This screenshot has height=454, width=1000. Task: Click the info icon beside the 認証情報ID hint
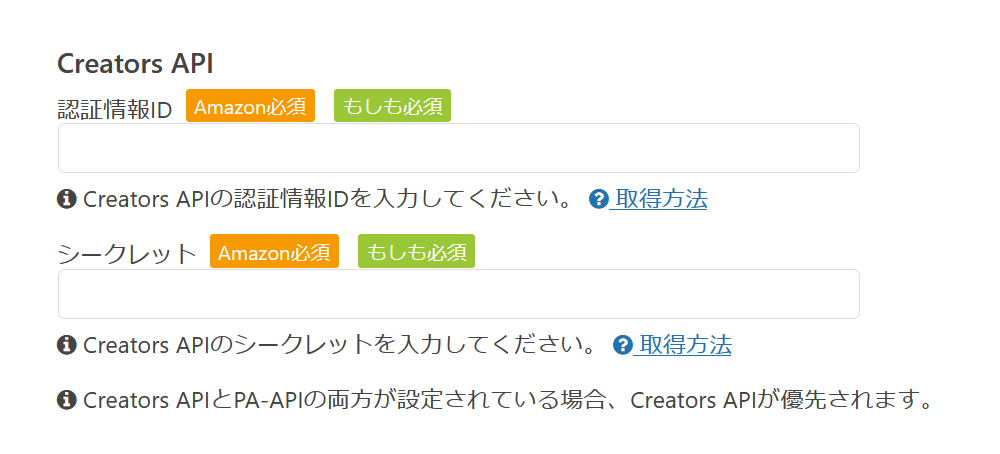pos(67,199)
